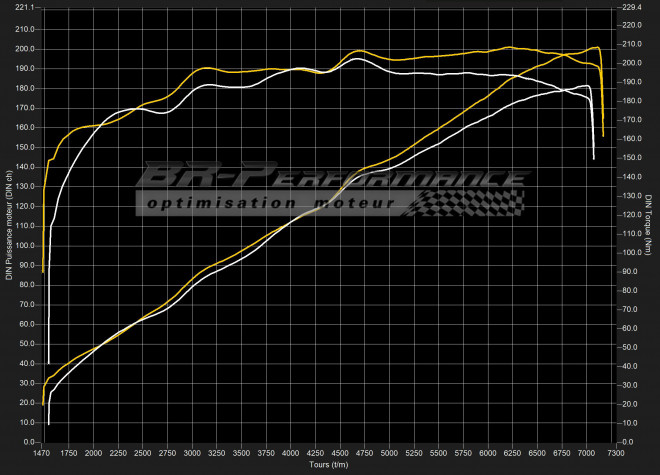Click the 221.1 value on left axis
Image resolution: width=660 pixels, height=475 pixels.
26,6
